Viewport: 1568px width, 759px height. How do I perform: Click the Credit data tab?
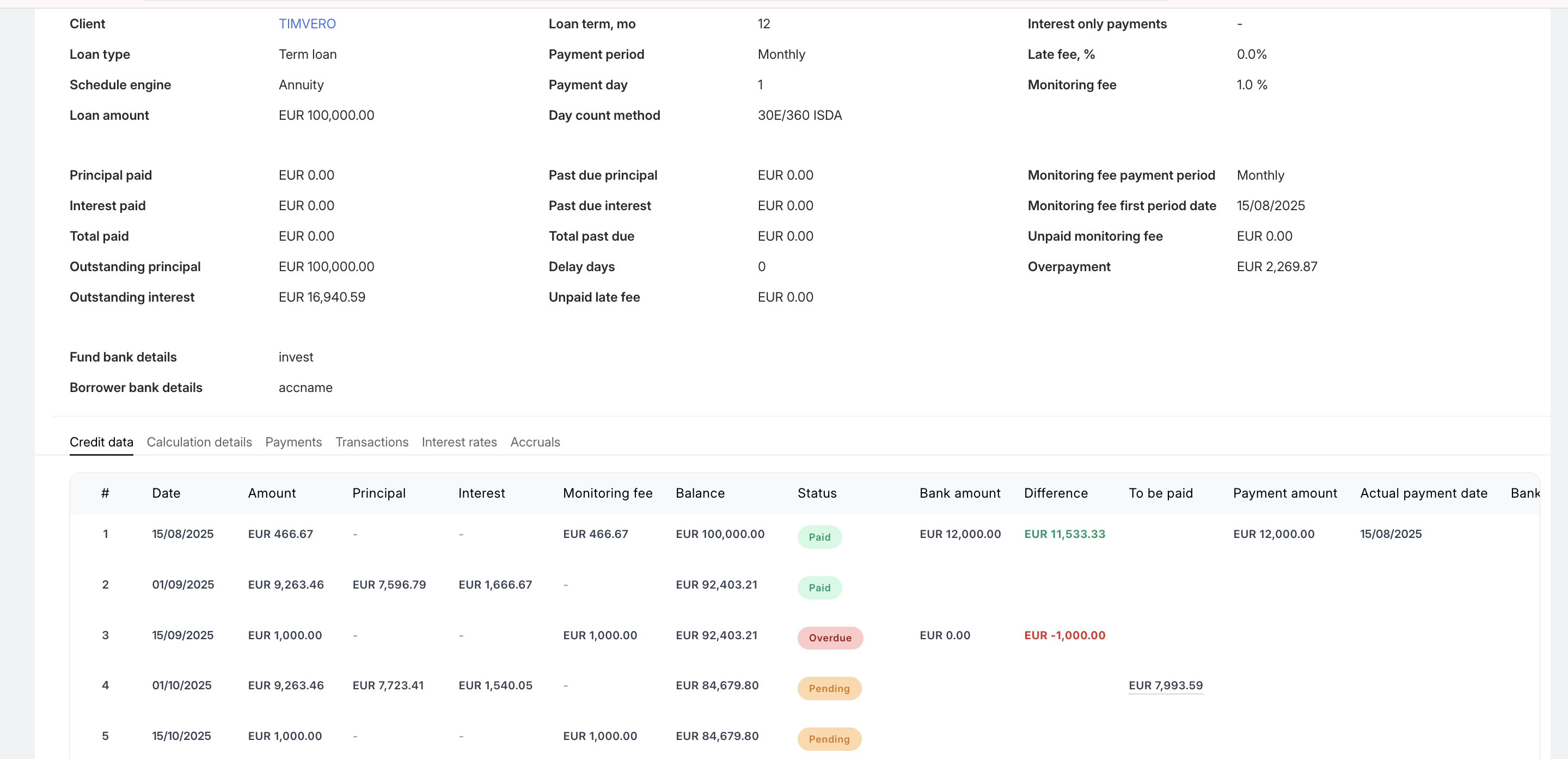(101, 442)
